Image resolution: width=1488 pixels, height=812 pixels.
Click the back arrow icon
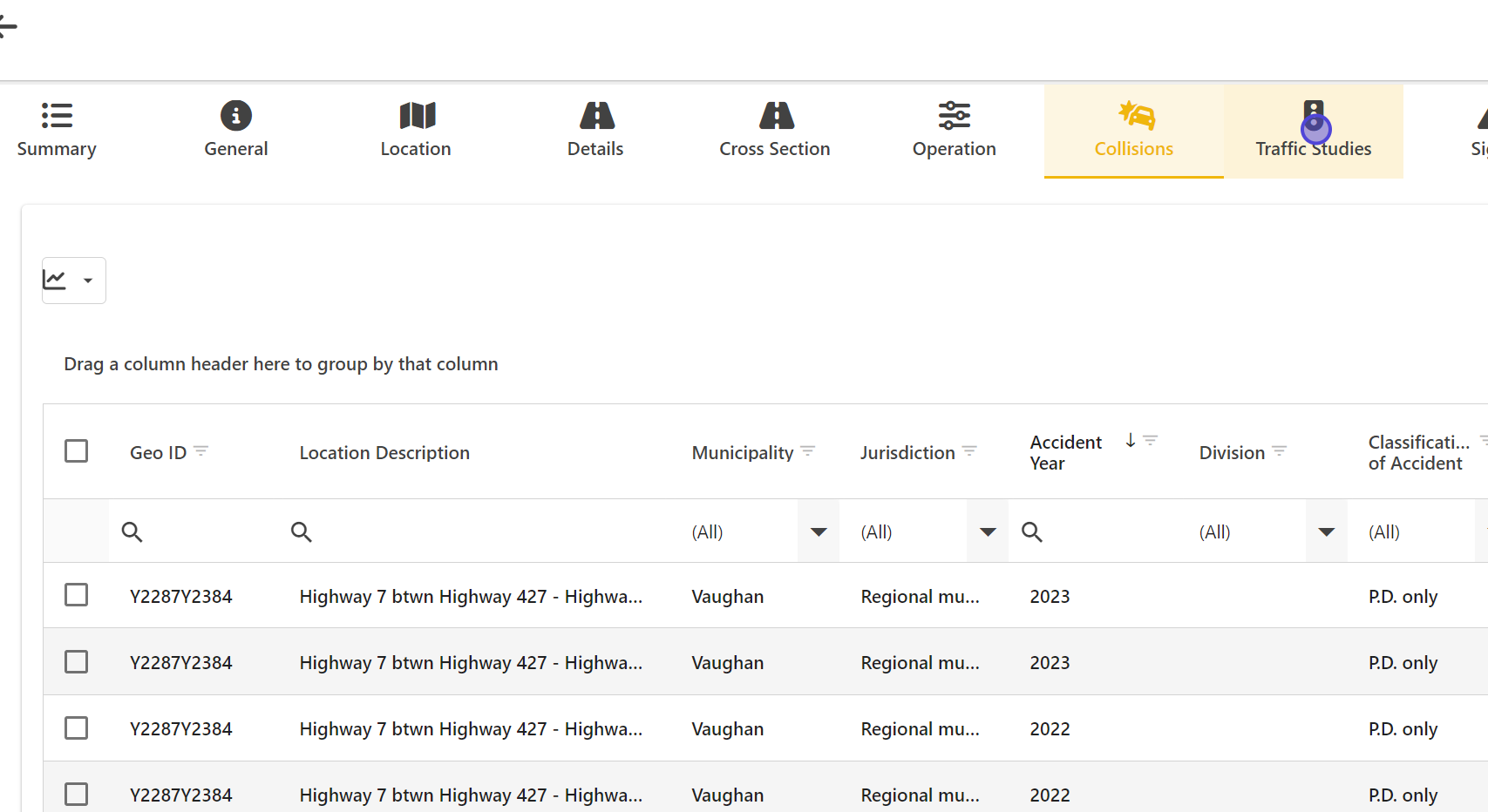7,27
